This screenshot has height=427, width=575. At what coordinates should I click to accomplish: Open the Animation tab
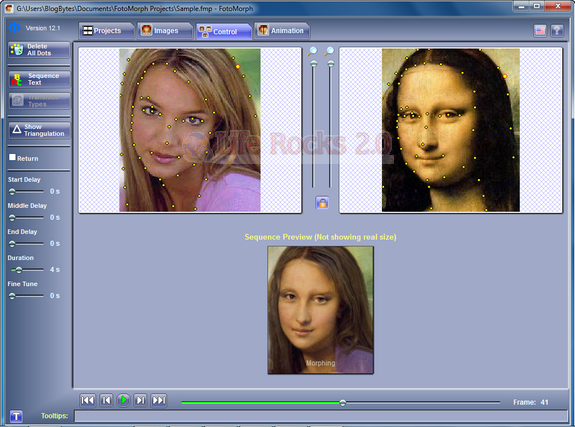[x=282, y=31]
